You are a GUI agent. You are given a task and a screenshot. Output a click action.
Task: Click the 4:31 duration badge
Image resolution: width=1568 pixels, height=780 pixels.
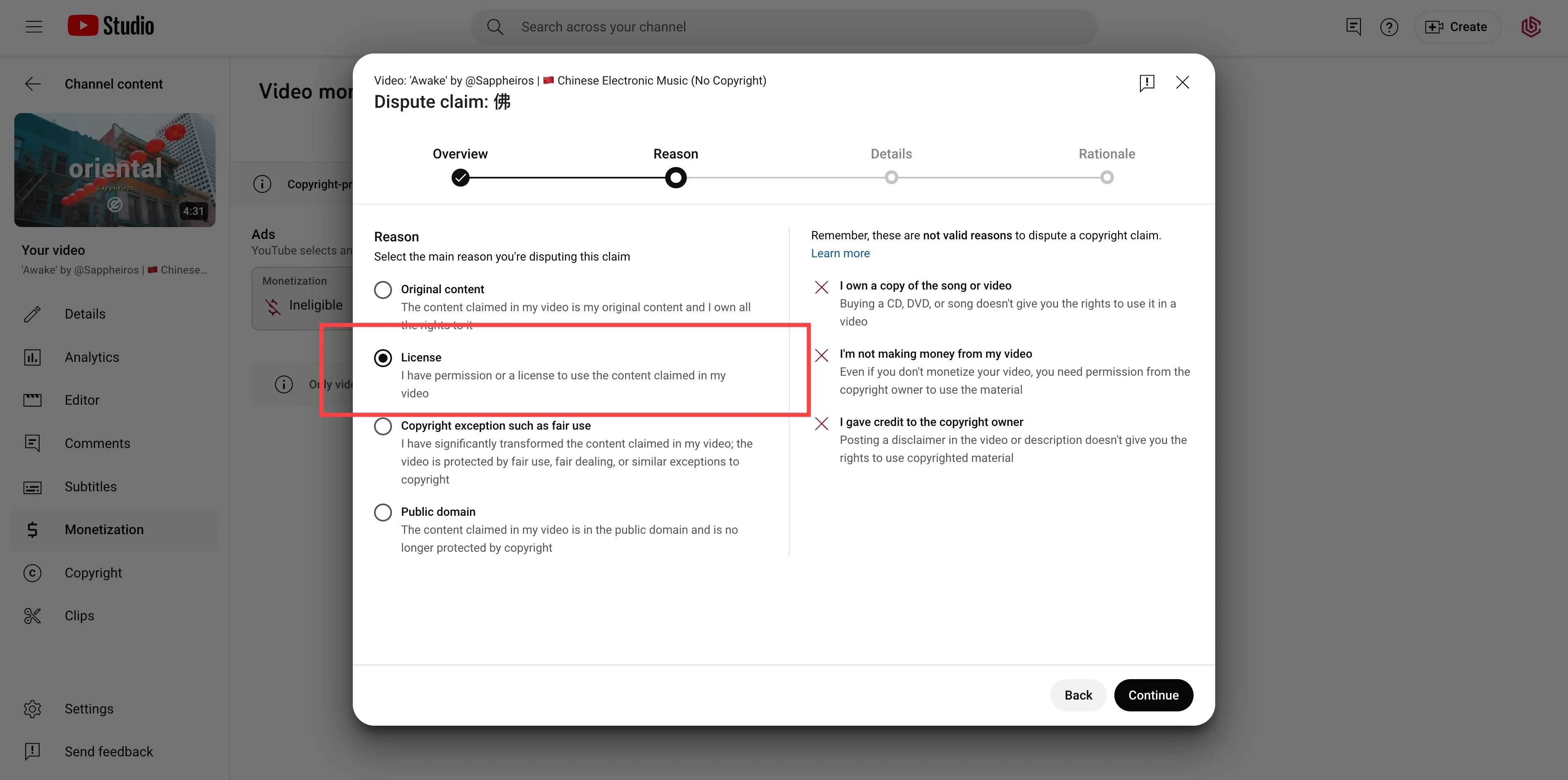click(194, 211)
